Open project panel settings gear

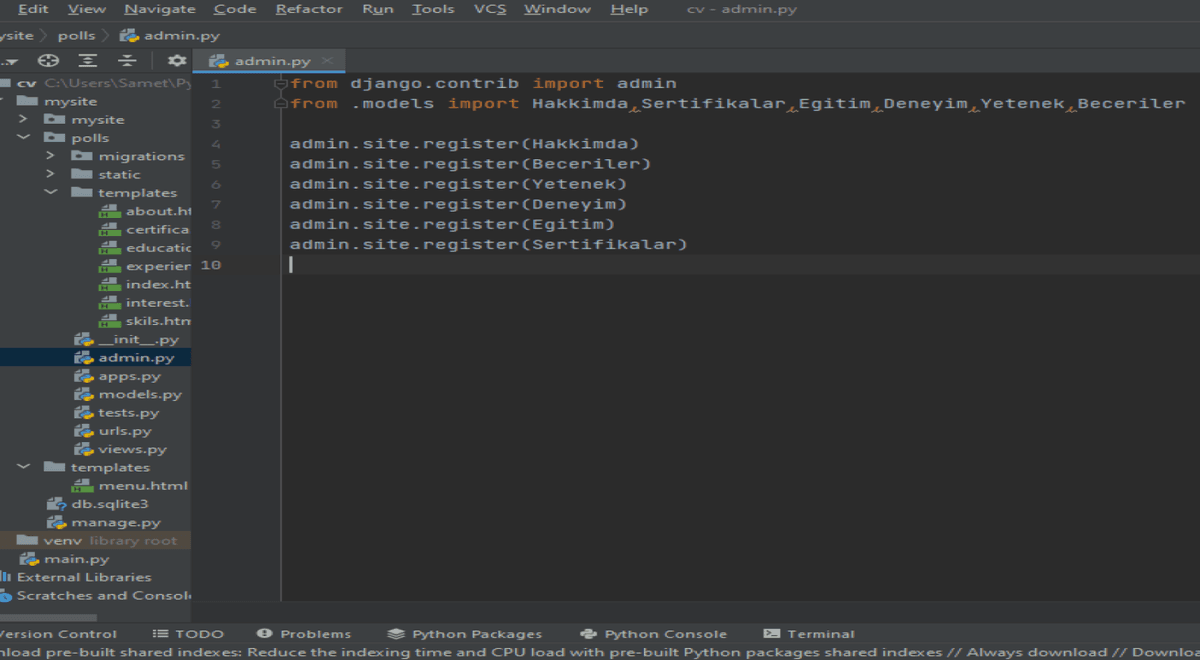click(176, 61)
